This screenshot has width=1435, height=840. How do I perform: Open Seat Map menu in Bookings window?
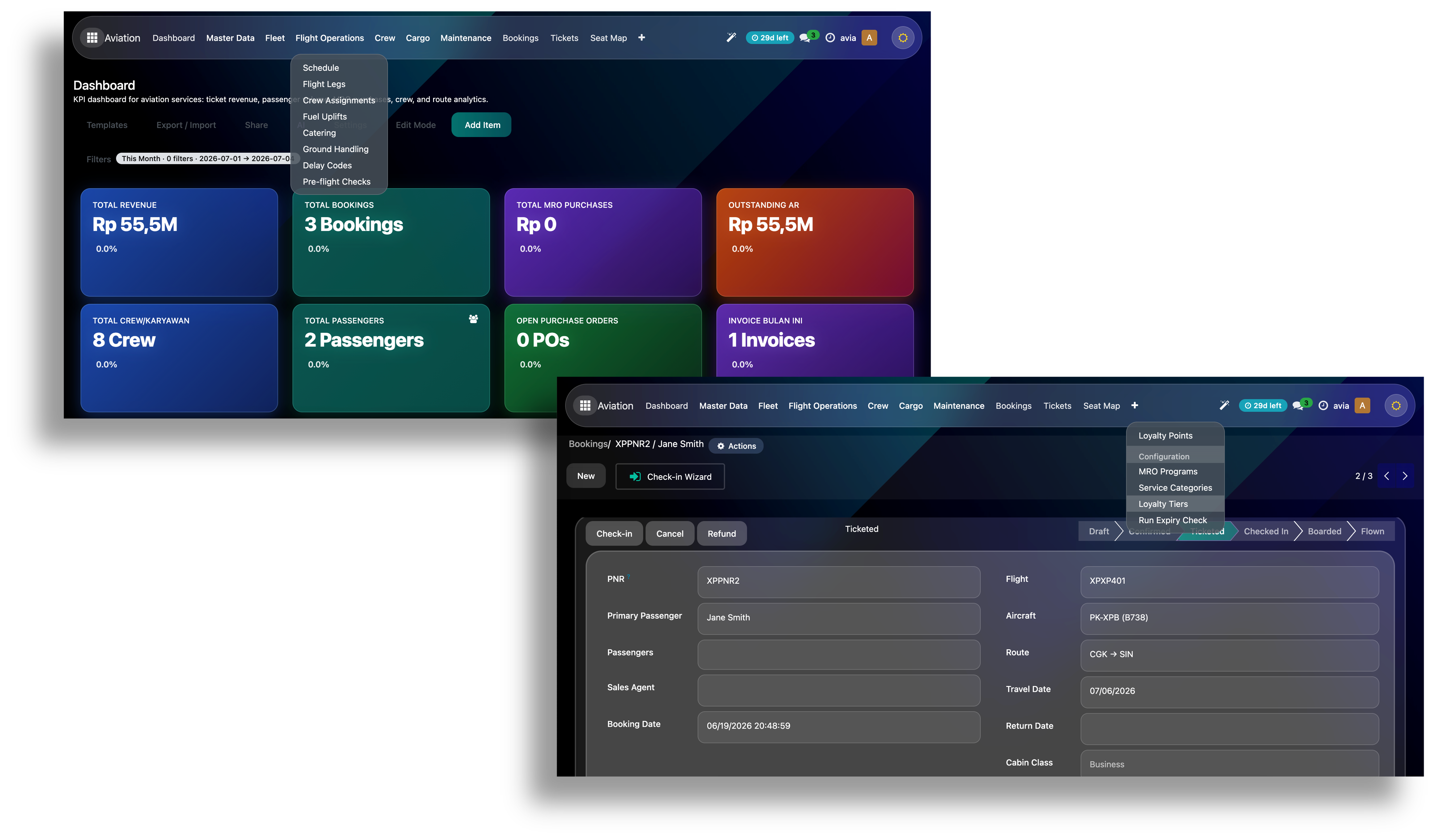(1101, 406)
